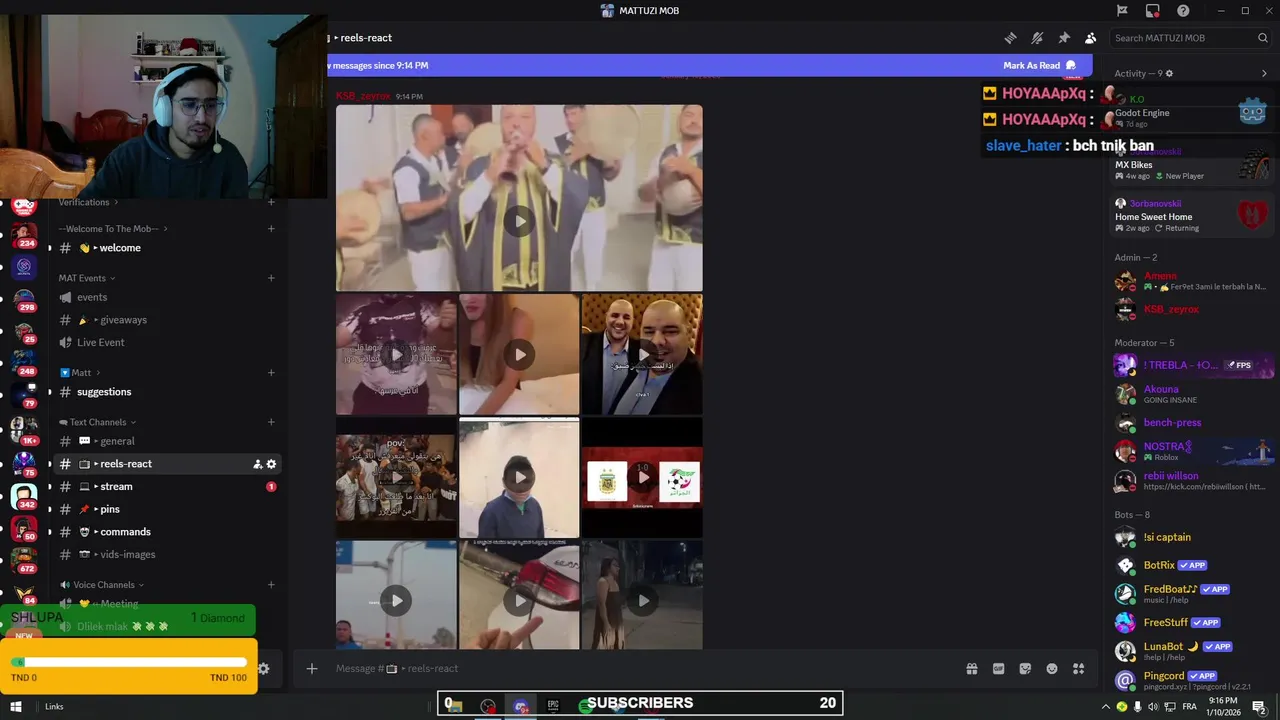
Task: Open server icon with 342 badge
Action: click(x=24, y=496)
